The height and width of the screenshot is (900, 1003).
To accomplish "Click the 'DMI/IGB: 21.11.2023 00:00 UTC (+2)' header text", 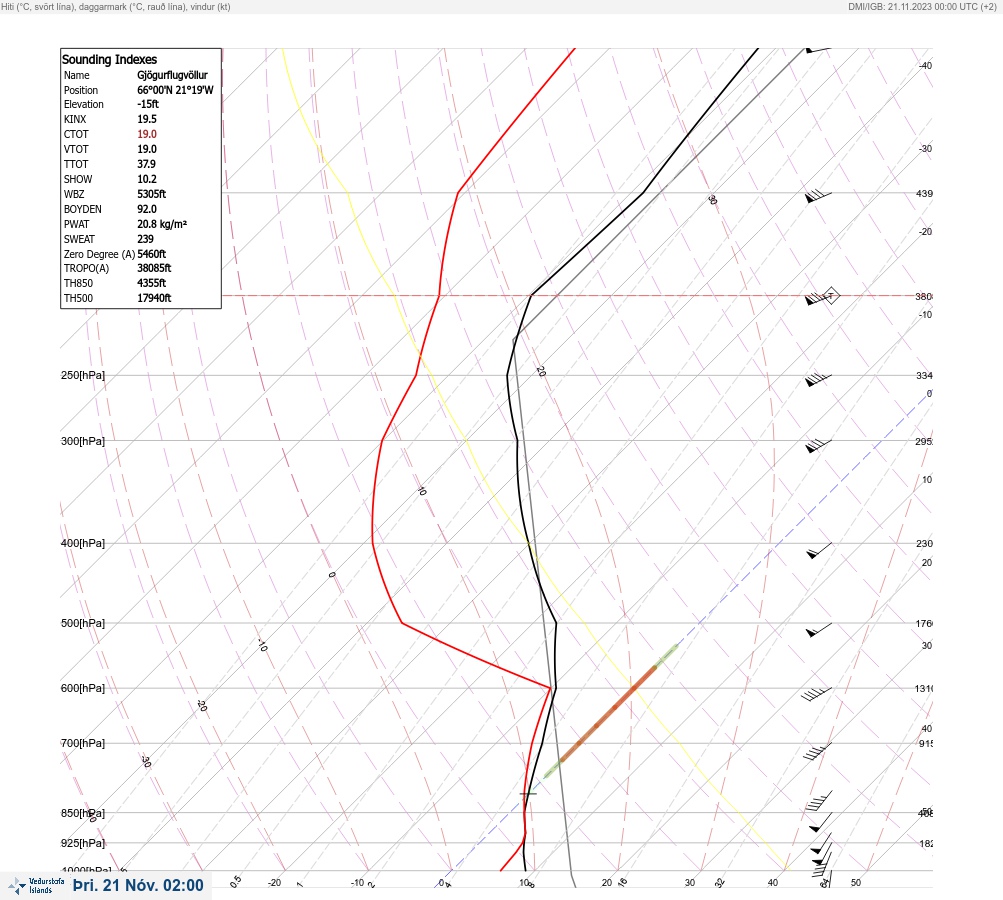I will (x=922, y=6).
